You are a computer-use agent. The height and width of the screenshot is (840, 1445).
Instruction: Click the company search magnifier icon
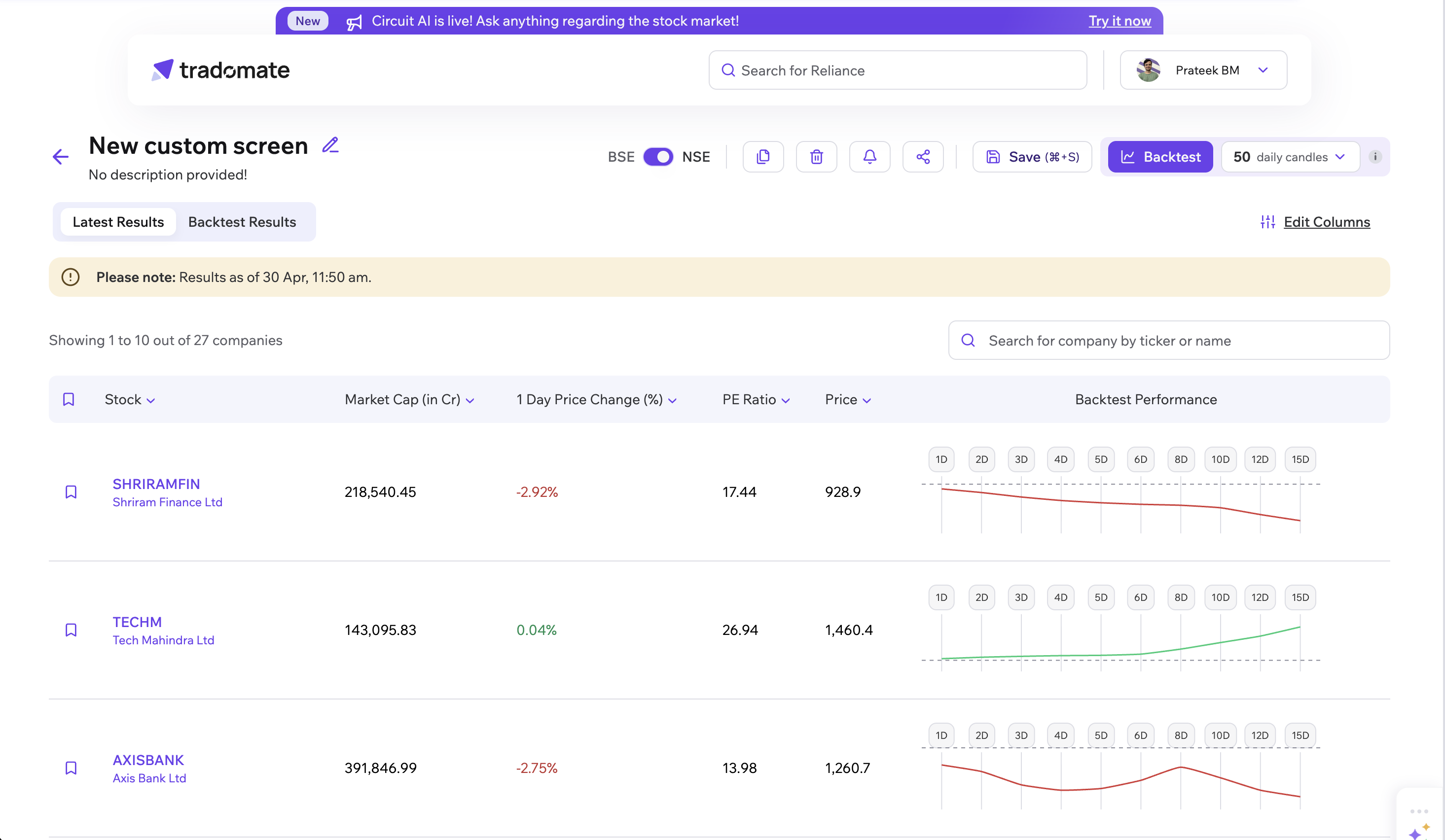968,340
